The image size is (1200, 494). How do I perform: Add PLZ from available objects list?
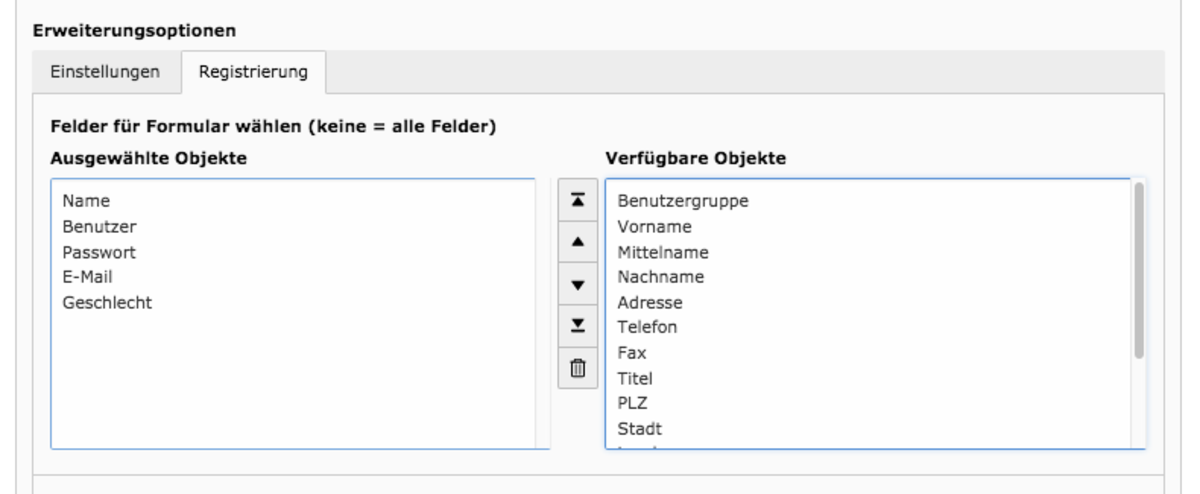point(632,404)
